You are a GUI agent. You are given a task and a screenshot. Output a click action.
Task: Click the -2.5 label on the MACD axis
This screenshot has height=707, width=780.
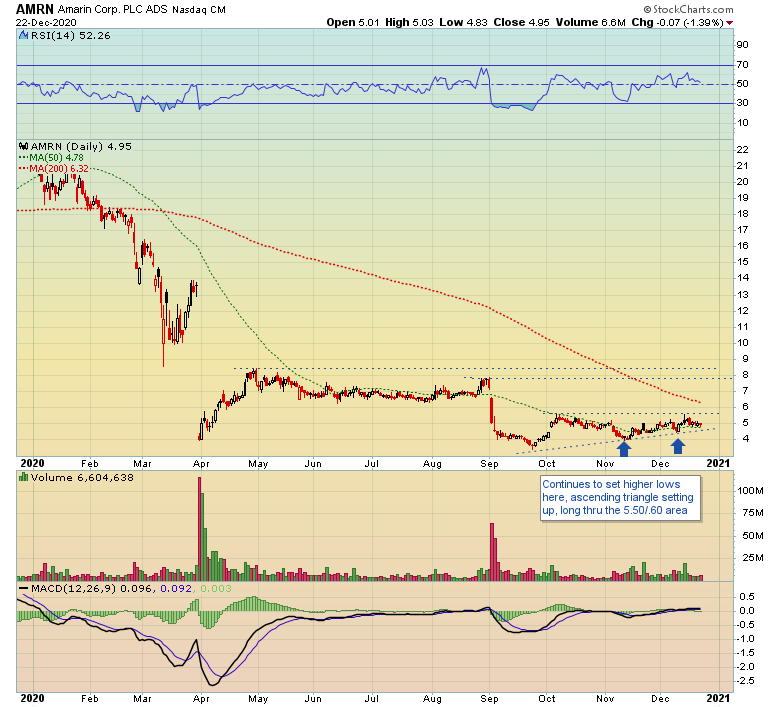[745, 681]
